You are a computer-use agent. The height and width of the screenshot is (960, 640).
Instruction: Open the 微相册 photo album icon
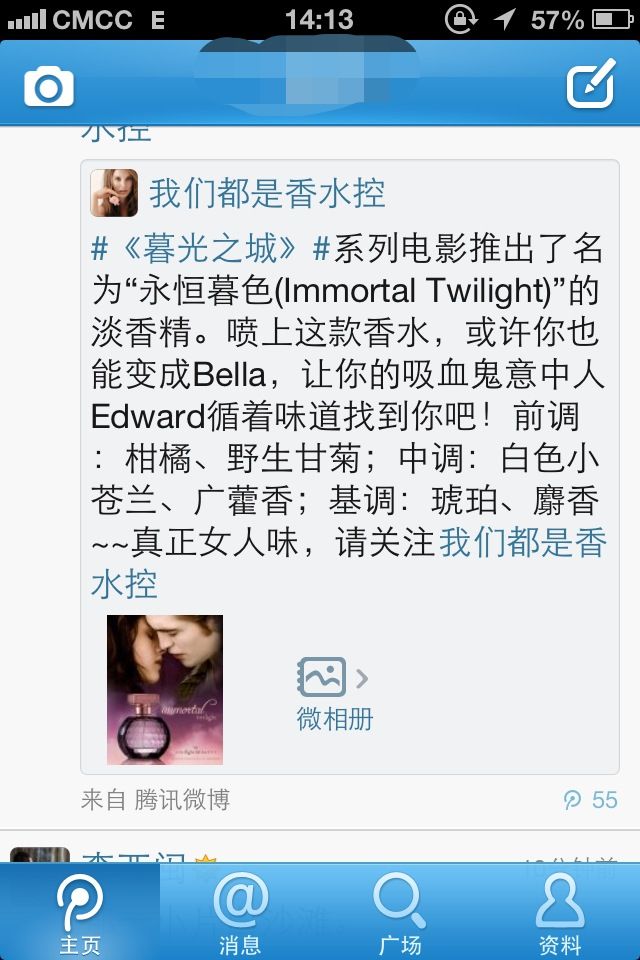(321, 677)
